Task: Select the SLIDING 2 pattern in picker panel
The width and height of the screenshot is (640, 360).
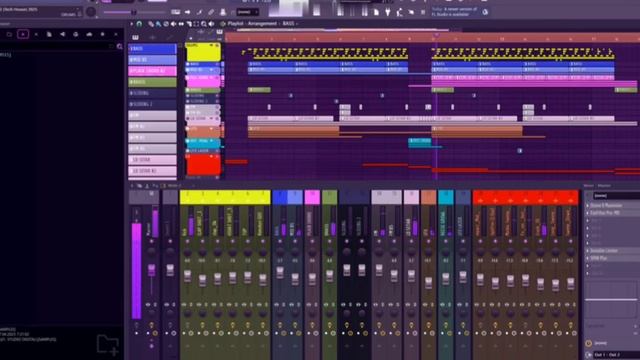Action: point(152,104)
